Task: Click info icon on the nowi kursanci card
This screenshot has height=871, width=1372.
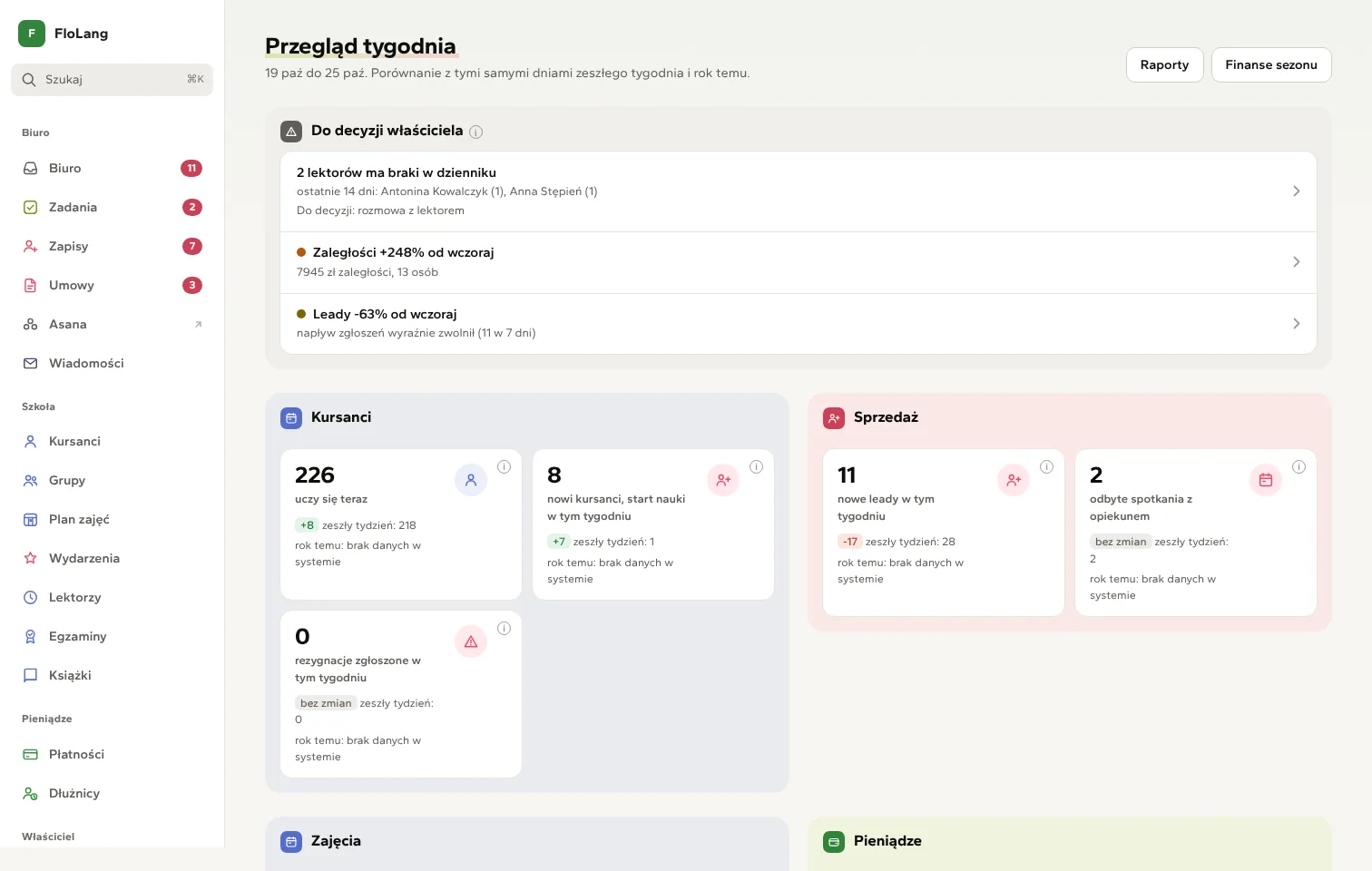Action: pos(757,466)
